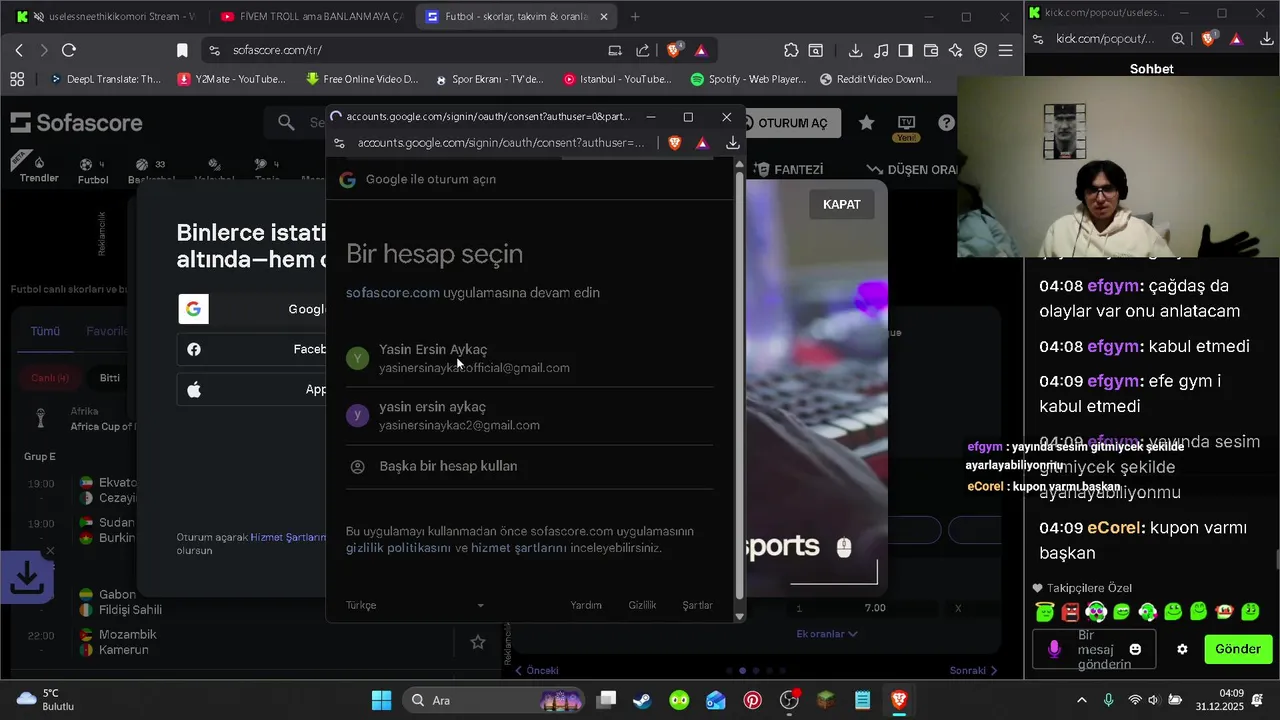Viewport: 1280px width, 720px height.
Task: Click the TV icon labeled Yeni
Action: click(906, 127)
